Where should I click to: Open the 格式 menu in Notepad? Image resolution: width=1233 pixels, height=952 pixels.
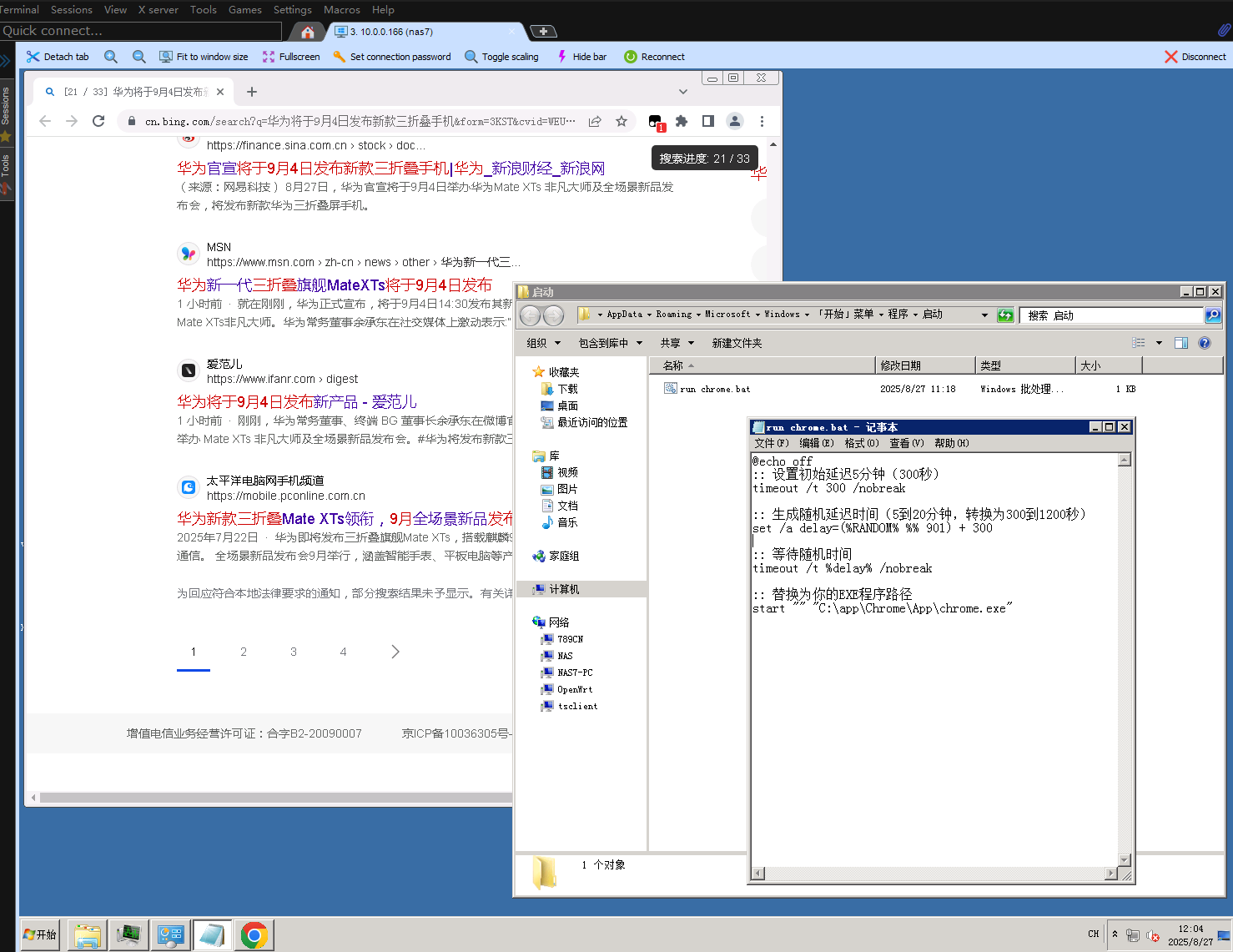861,443
